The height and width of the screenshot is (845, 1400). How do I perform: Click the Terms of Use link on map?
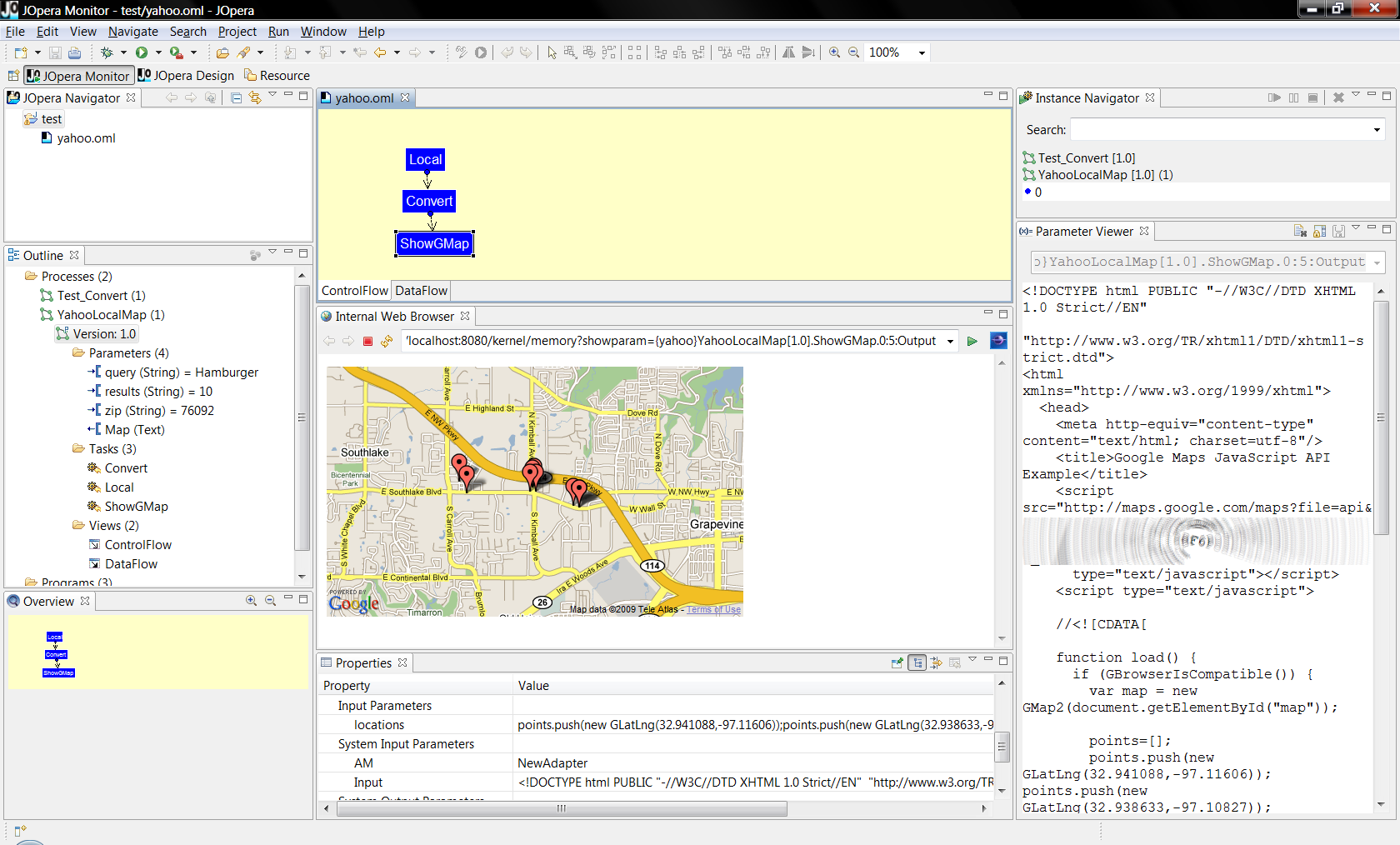pyautogui.click(x=713, y=610)
